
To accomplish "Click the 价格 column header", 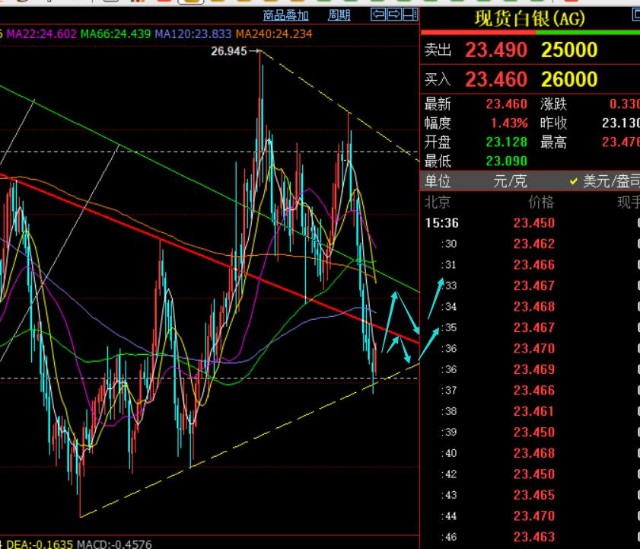I will click(x=540, y=202).
